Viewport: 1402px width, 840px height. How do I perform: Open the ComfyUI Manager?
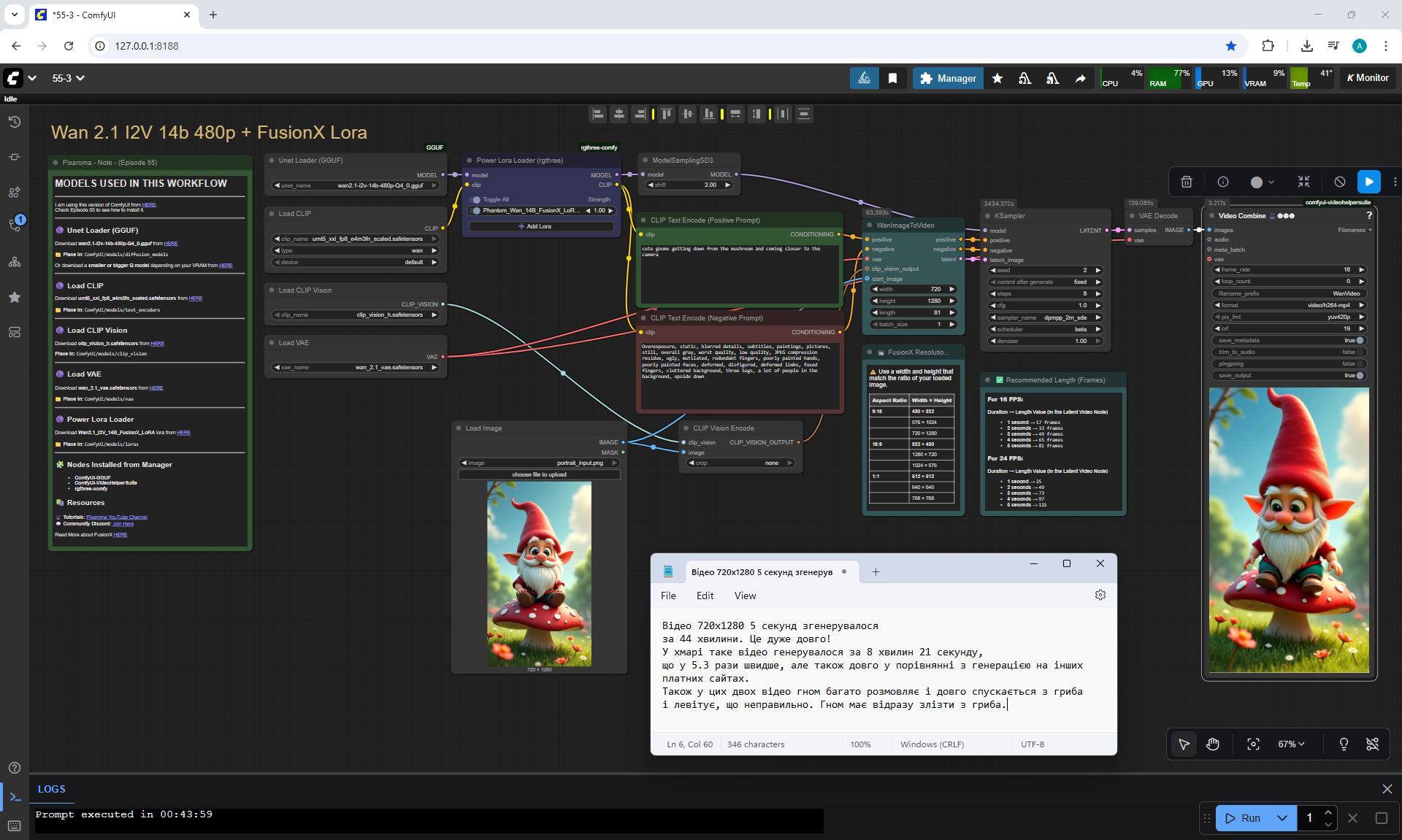[948, 78]
